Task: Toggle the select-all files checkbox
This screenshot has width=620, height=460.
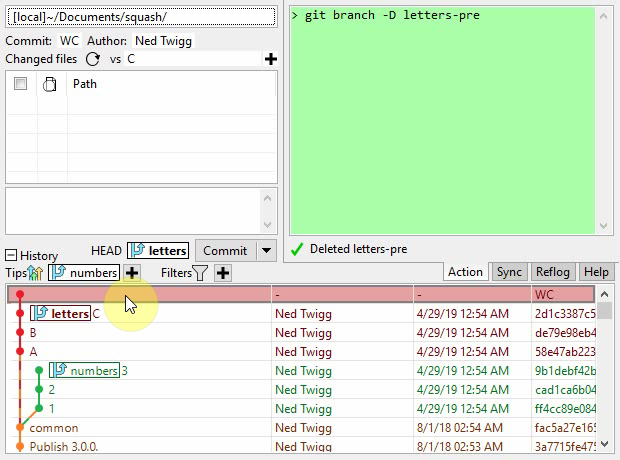Action: pyautogui.click(x=20, y=85)
